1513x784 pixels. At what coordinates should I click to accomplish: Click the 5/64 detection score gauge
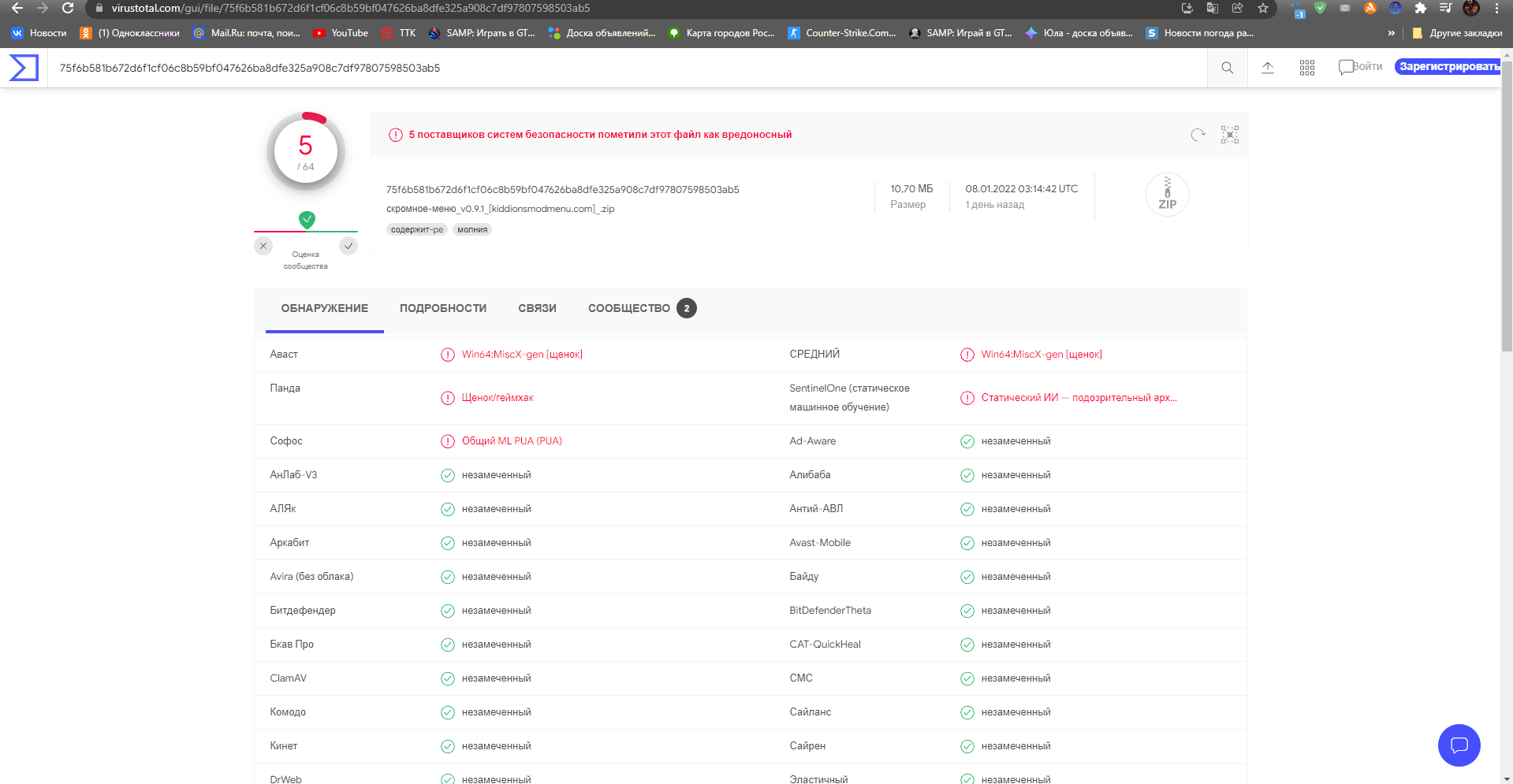(306, 151)
